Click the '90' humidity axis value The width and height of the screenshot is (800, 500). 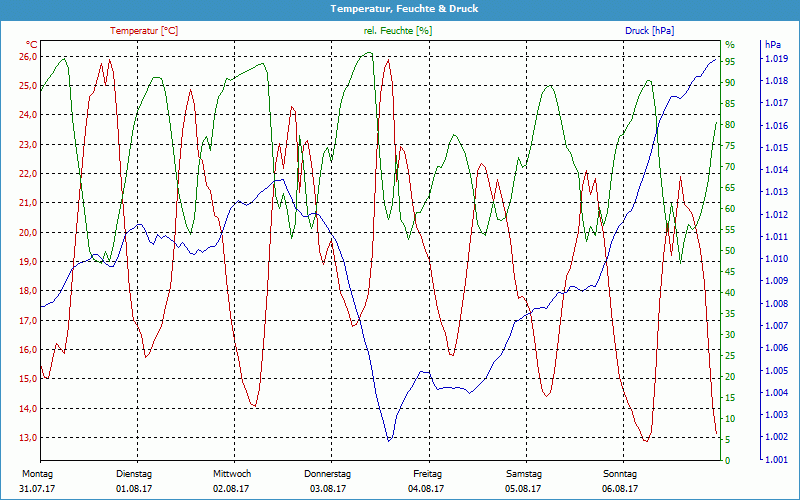tap(730, 82)
